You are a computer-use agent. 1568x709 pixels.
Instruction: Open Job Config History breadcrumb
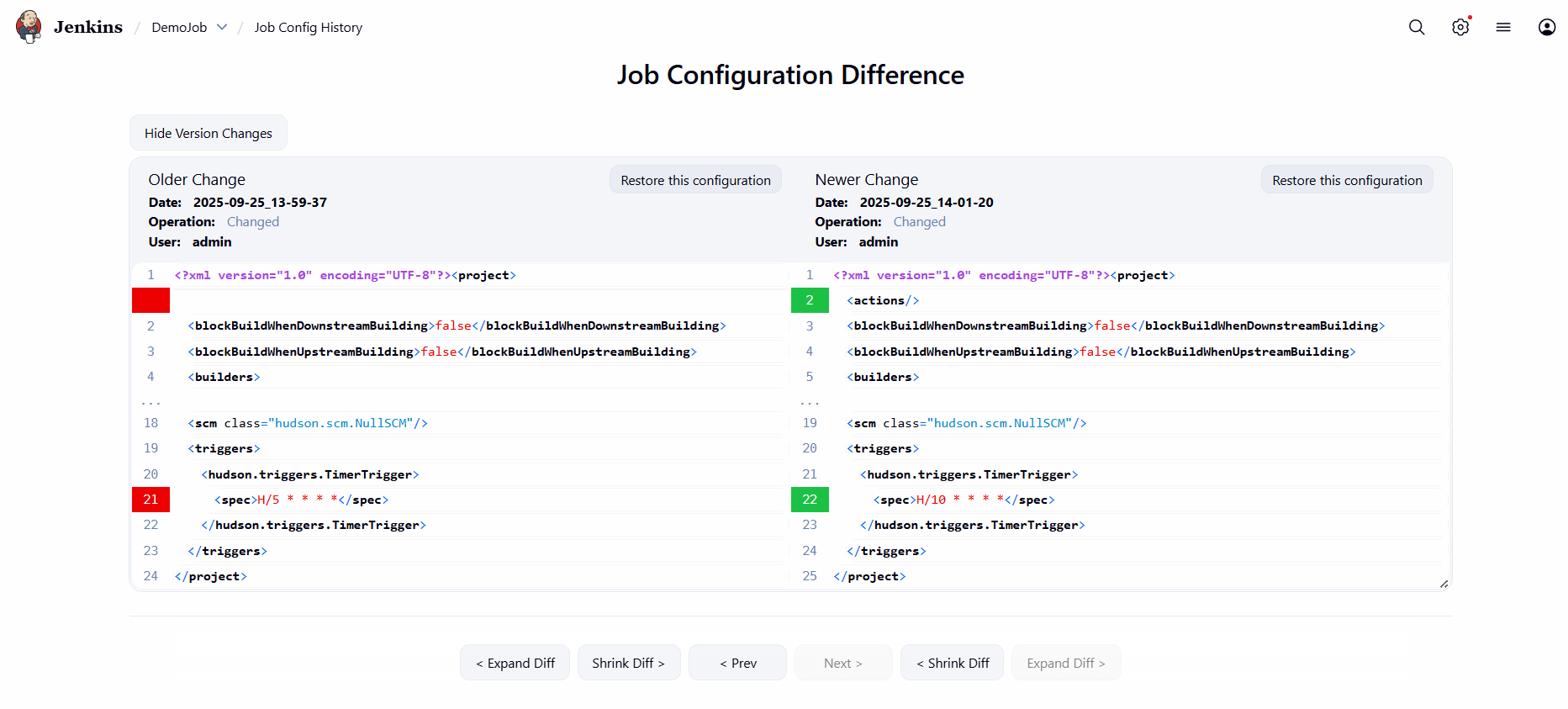(308, 27)
